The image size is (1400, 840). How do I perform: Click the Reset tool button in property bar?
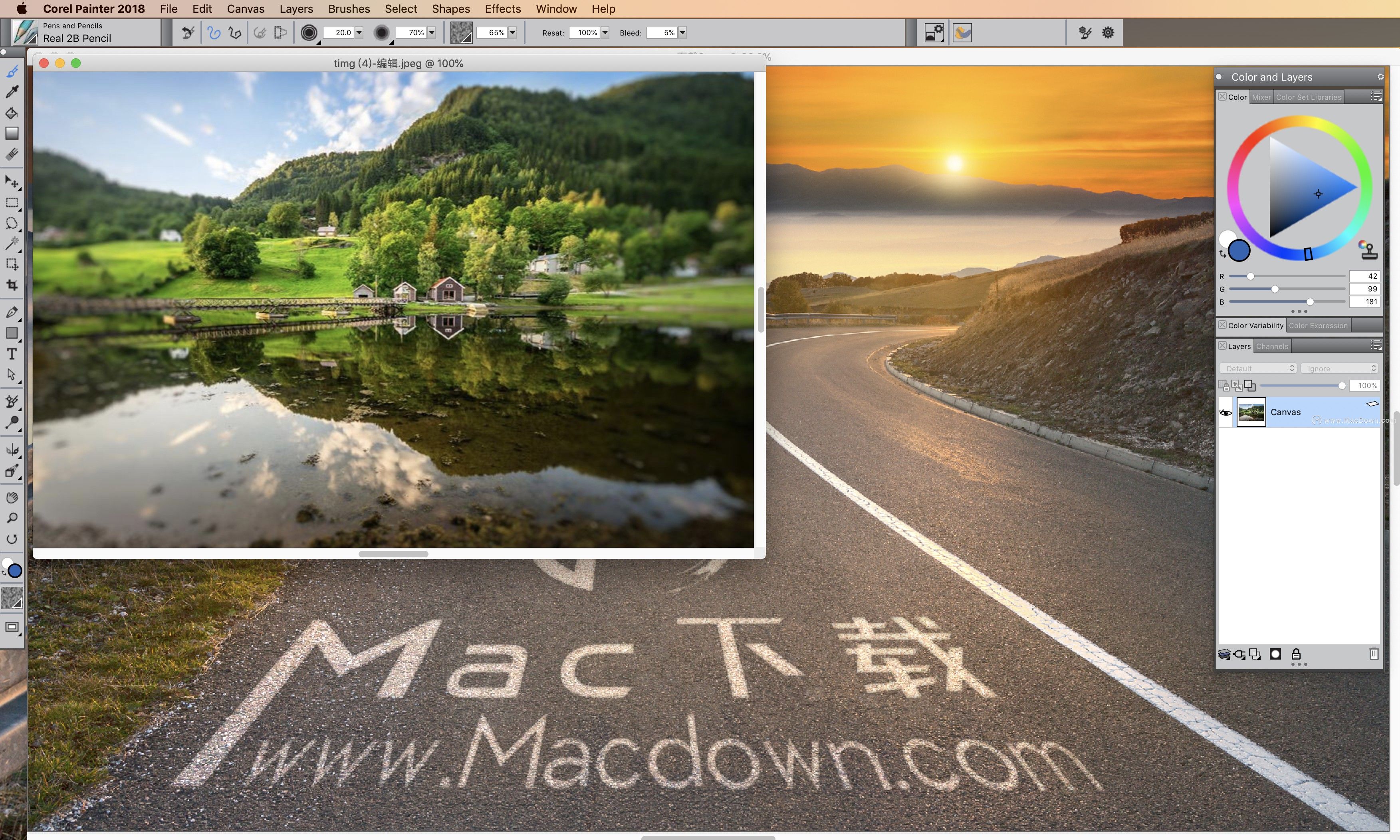coord(188,33)
